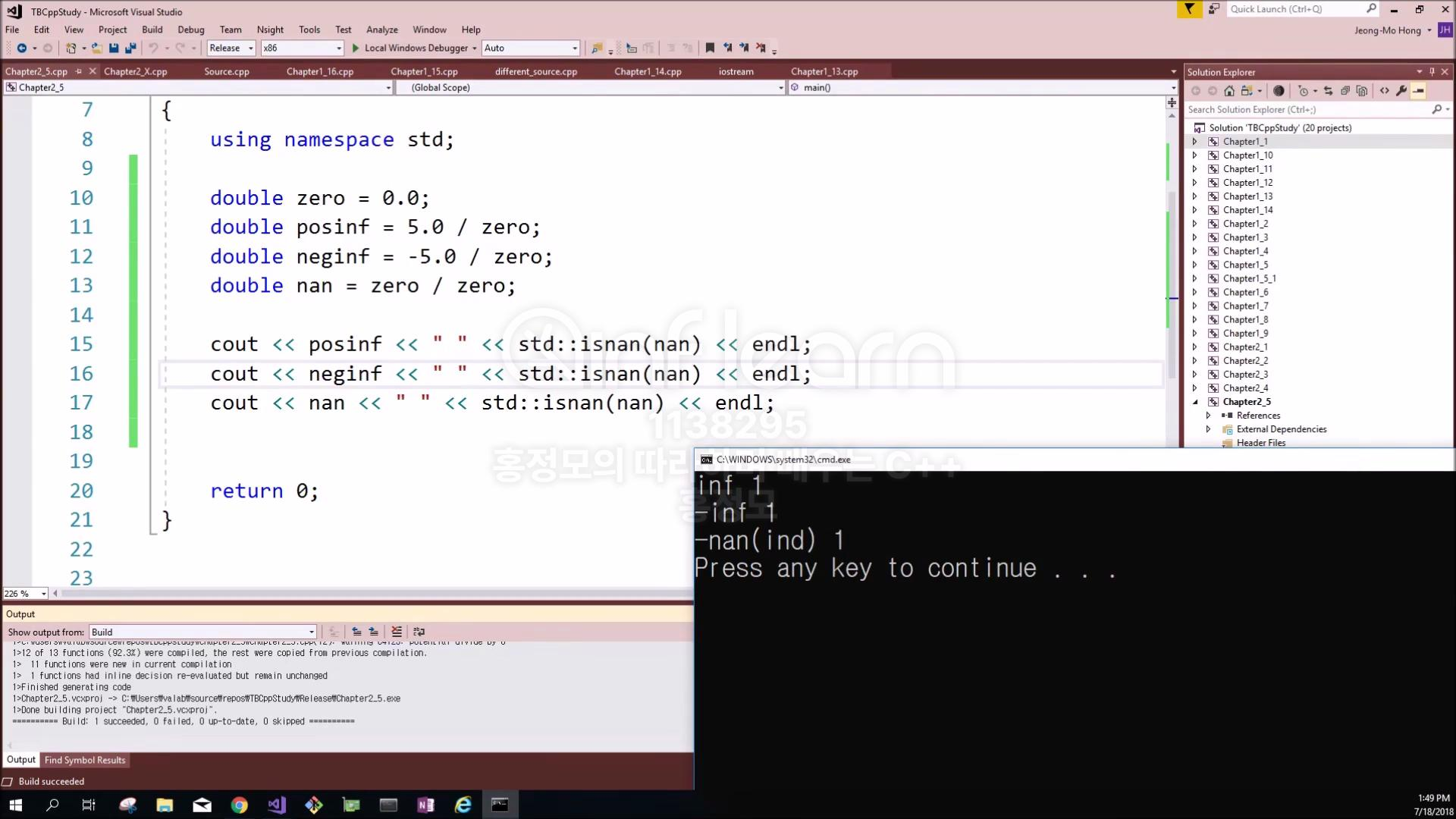Expand the Chapter2_4 project node
The height and width of the screenshot is (819, 1456).
click(1195, 388)
